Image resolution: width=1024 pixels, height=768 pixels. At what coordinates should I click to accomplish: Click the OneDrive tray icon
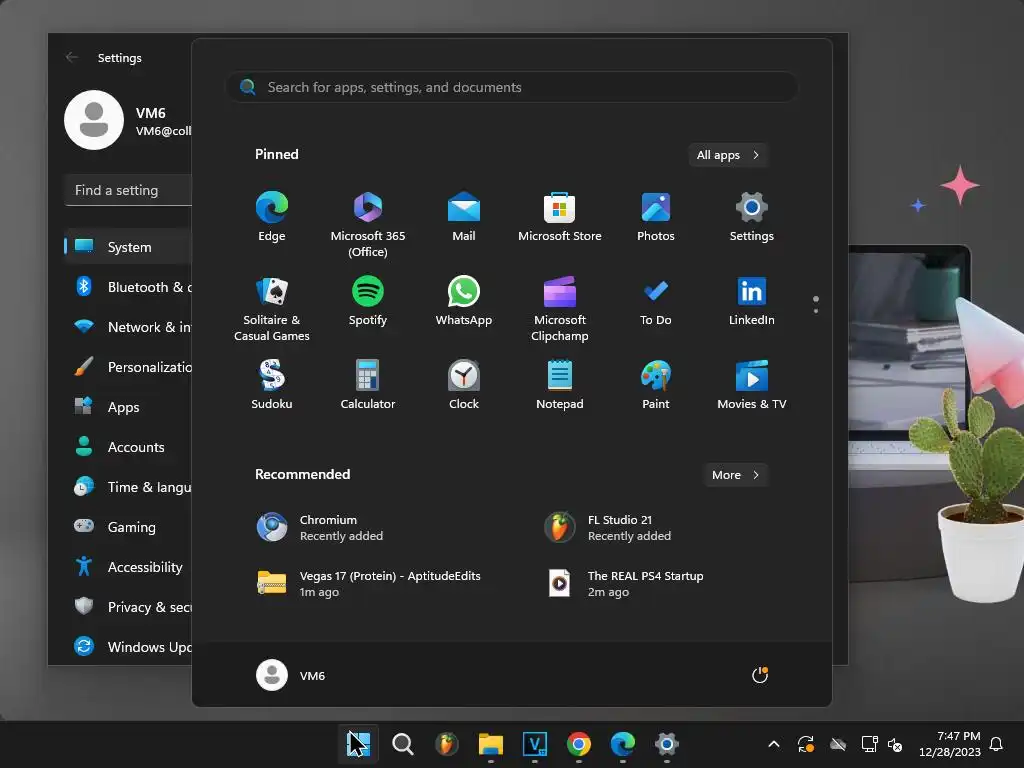coord(838,744)
